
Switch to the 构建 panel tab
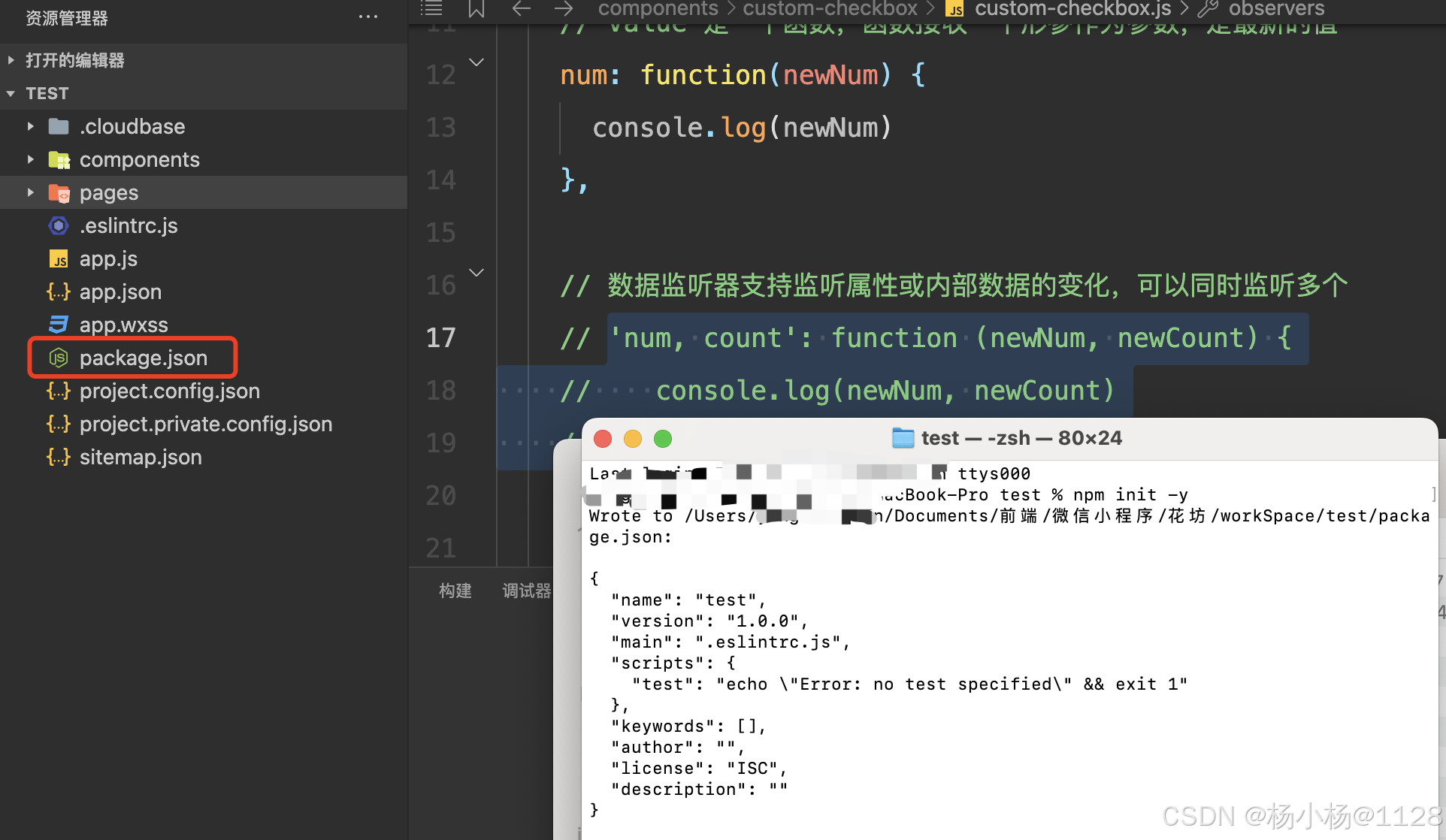[x=455, y=591]
